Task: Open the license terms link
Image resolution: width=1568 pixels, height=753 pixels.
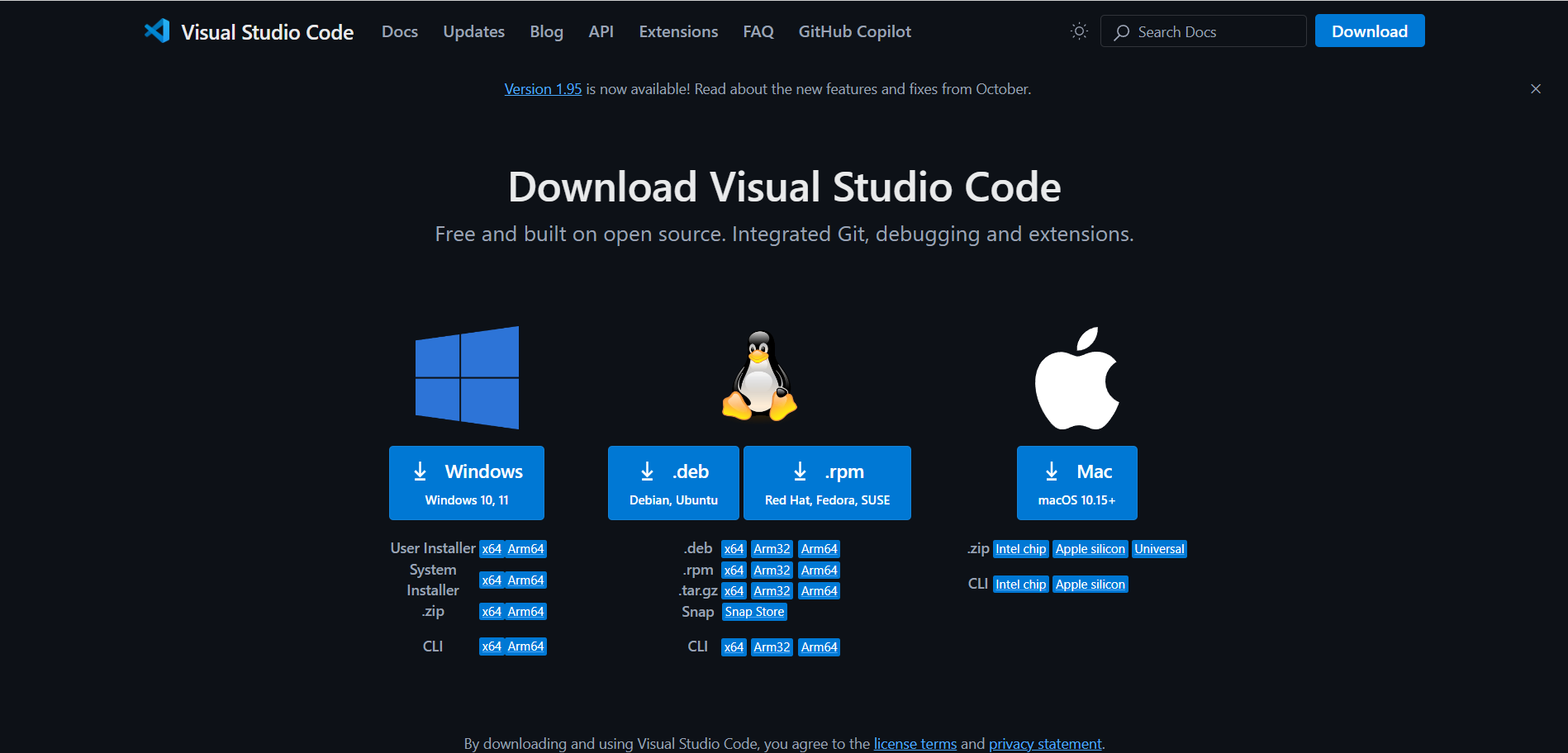Action: [915, 744]
